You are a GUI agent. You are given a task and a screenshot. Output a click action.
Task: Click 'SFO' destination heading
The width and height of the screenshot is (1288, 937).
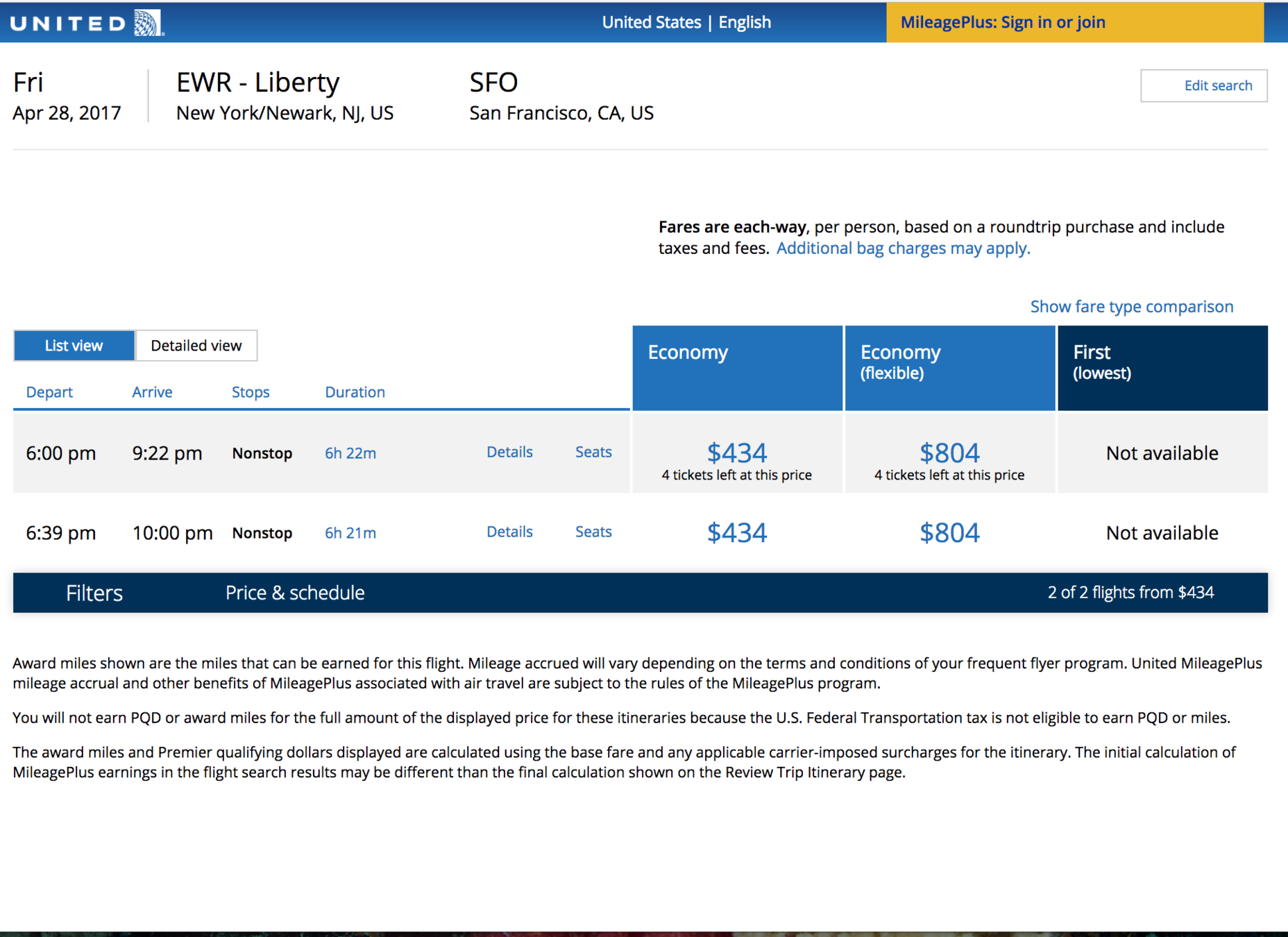tap(493, 83)
